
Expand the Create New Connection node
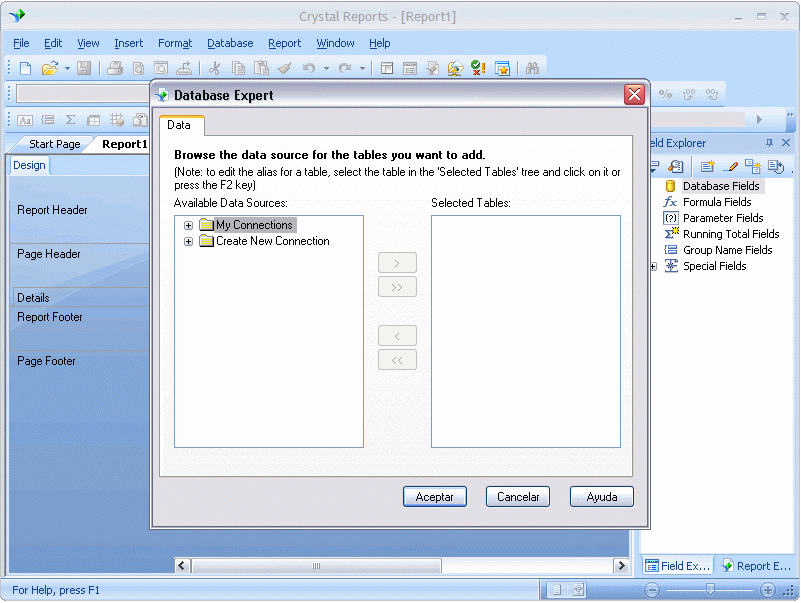coord(189,241)
